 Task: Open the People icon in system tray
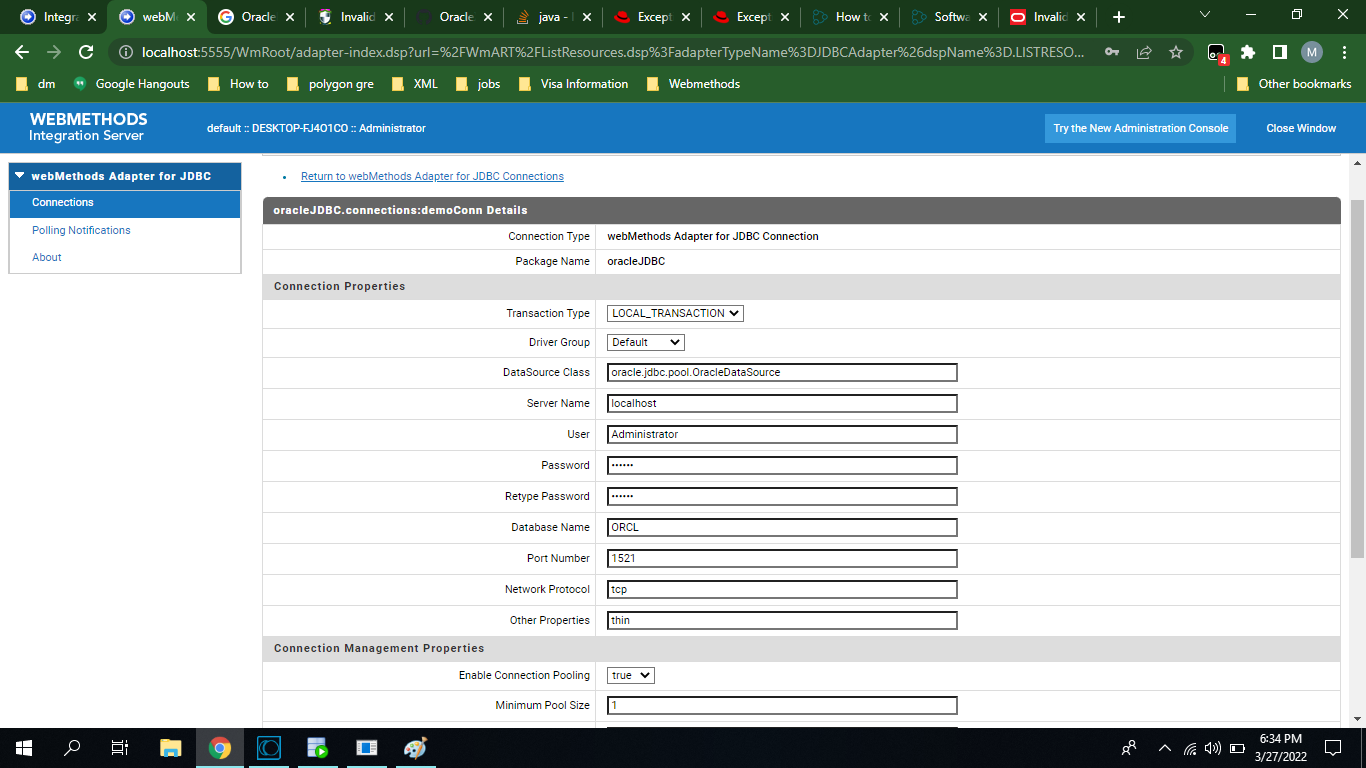pyautogui.click(x=1129, y=747)
